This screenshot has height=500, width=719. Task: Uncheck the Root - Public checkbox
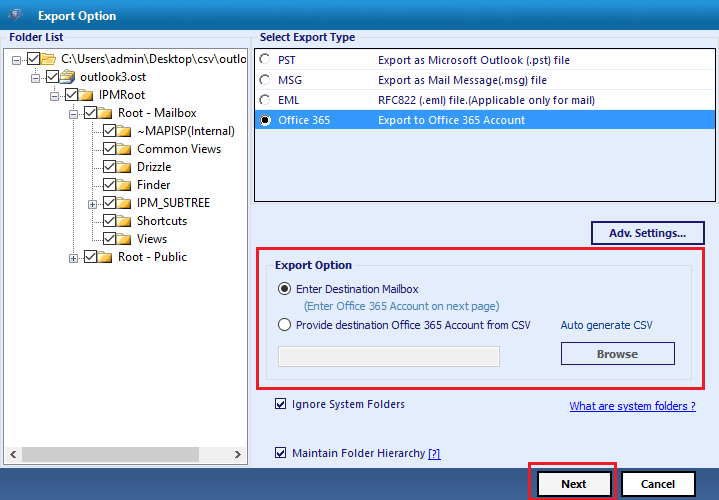pos(90,257)
